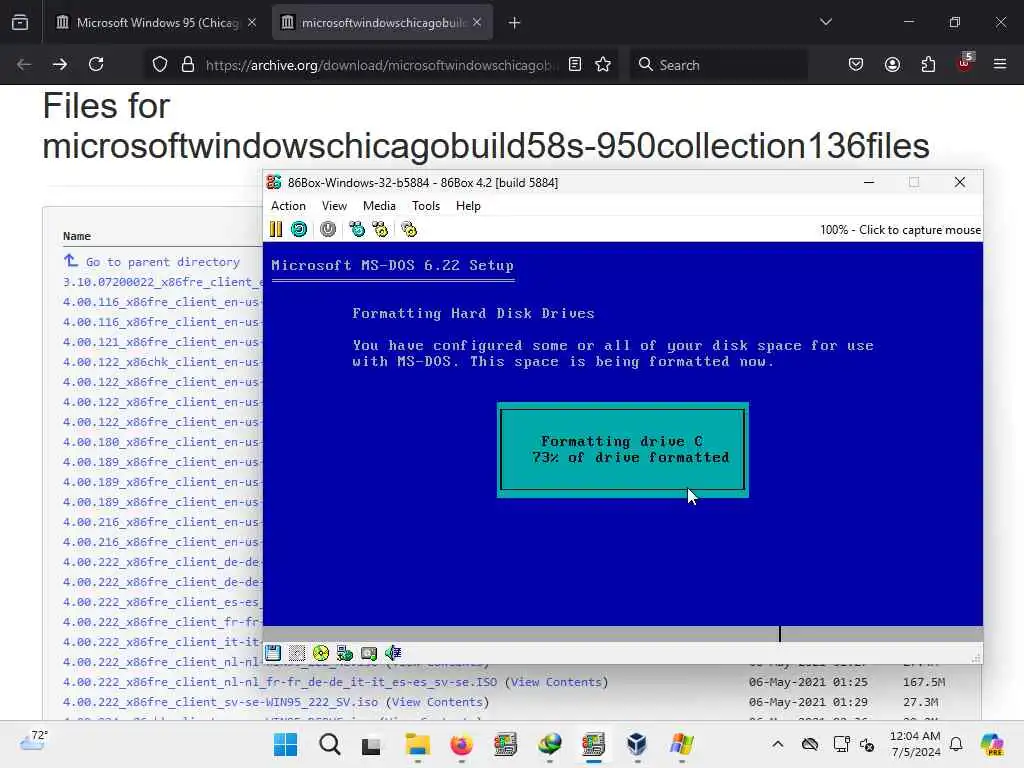
Task: Open the View menu in 86Box
Action: pos(334,206)
